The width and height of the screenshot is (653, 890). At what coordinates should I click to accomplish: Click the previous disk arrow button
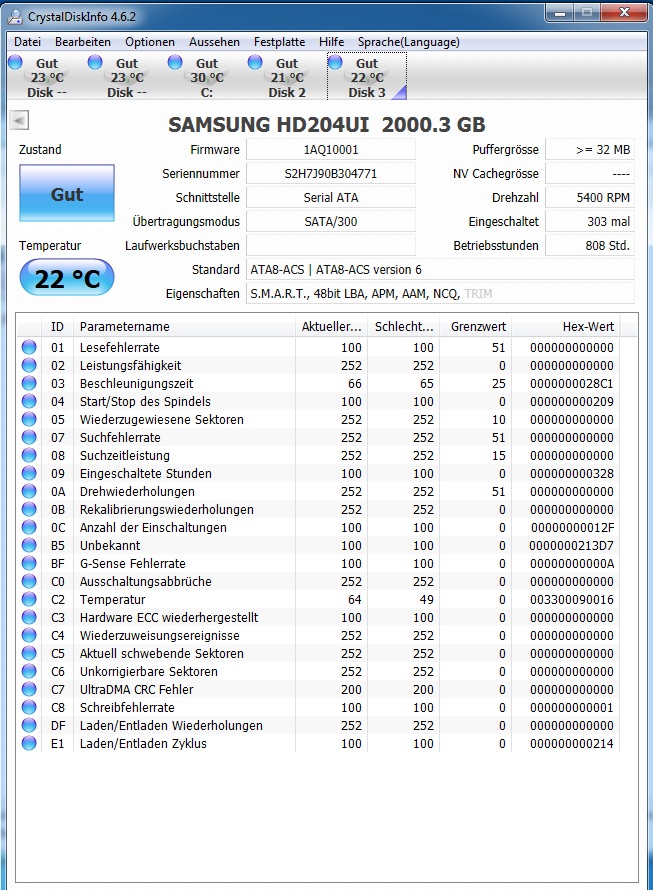tap(19, 120)
